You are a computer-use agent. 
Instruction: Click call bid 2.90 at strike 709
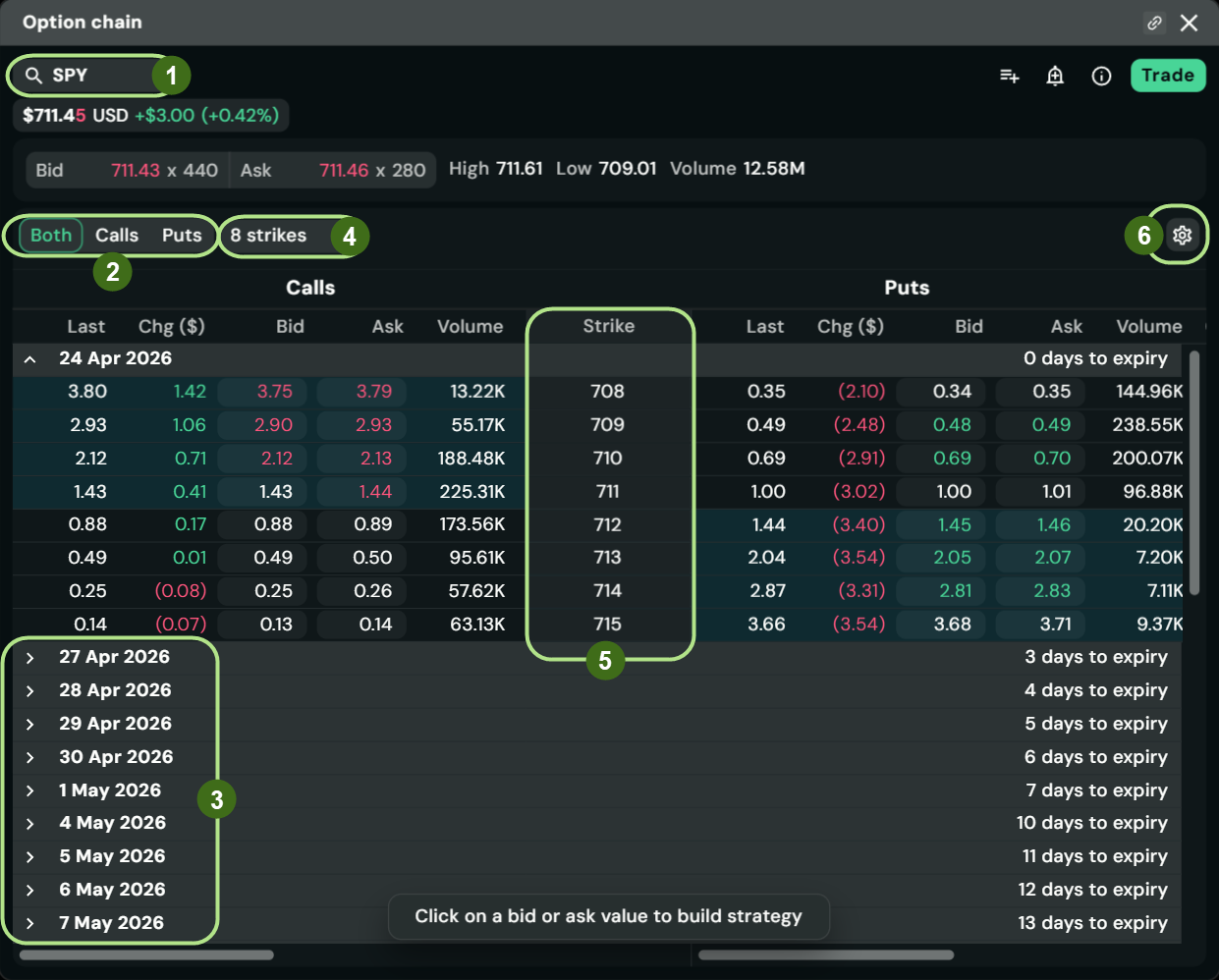[x=262, y=425]
